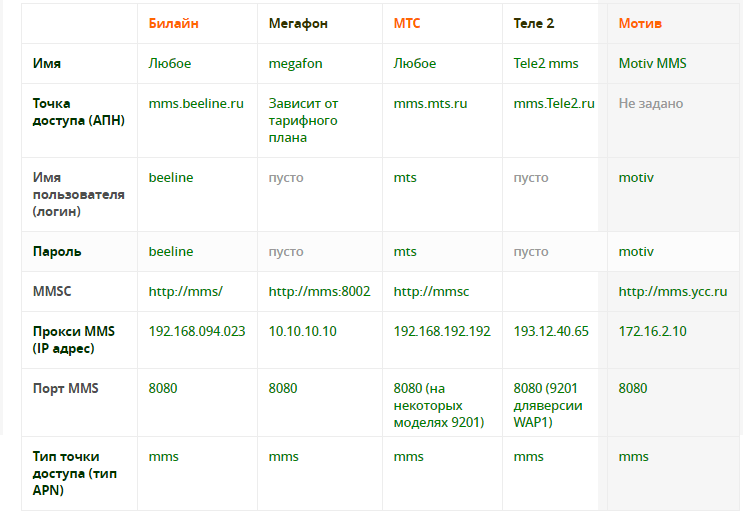
Task: Click the Tele2 mms name cell
Action: [546, 63]
